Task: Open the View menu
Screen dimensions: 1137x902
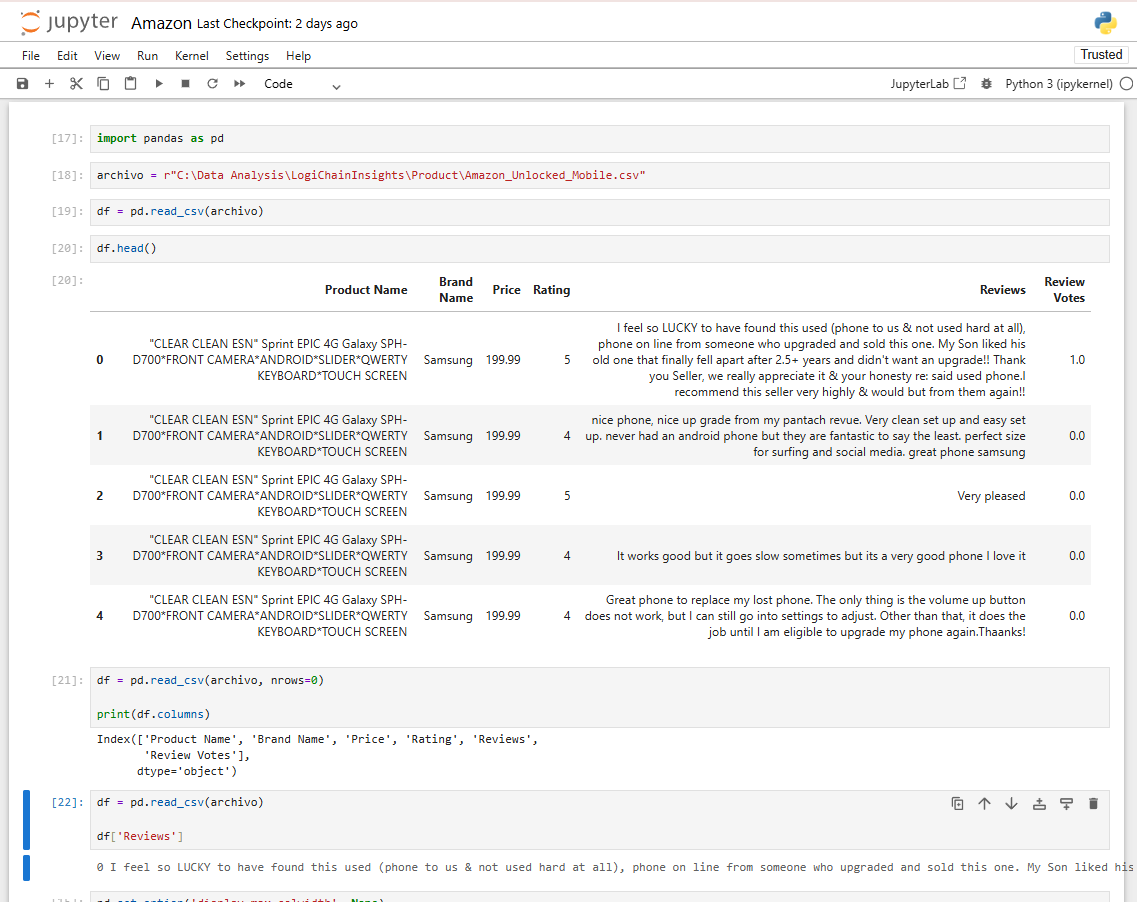Action: tap(107, 56)
